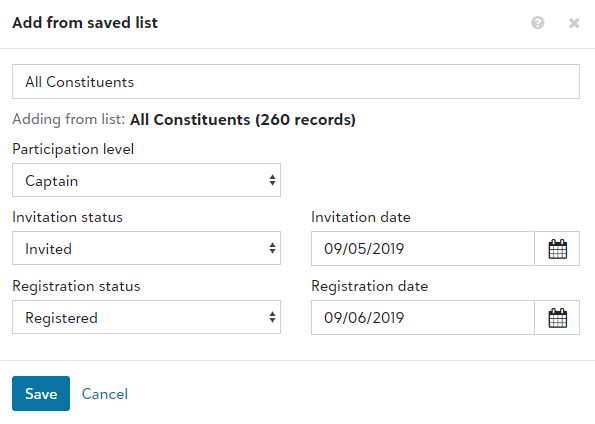Screen dimensions: 595x424
Task: Click the All Constituents (260 records) text
Action: click(x=243, y=120)
